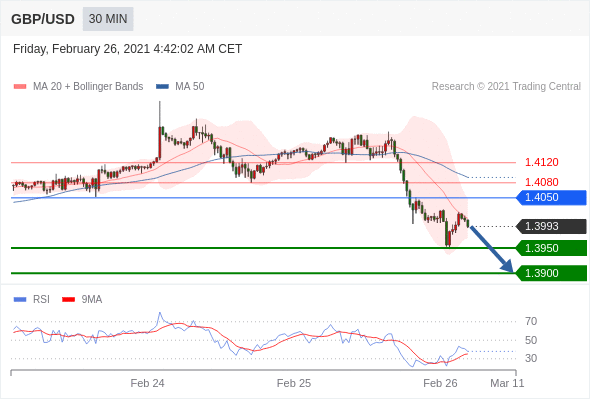Click the green 1.3950 support price tag
Image resolution: width=590 pixels, height=400 pixels.
(552, 248)
